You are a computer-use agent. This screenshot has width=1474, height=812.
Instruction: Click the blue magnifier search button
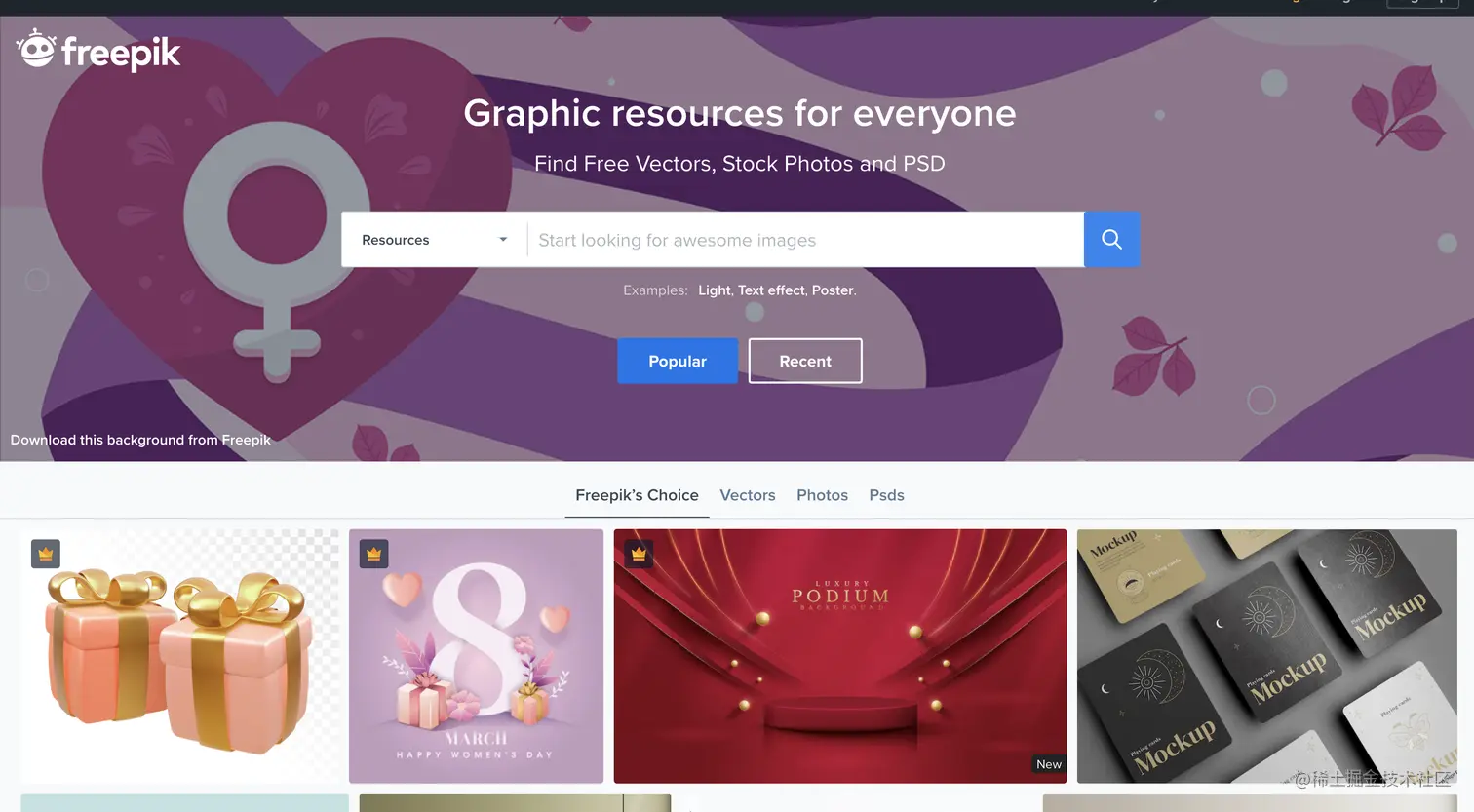(x=1111, y=240)
